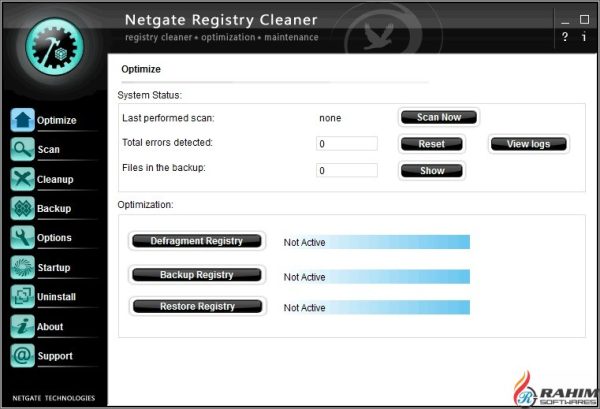This screenshot has width=600, height=409.
Task: Click the Backup Registry progress bar
Action: pyautogui.click(x=376, y=277)
